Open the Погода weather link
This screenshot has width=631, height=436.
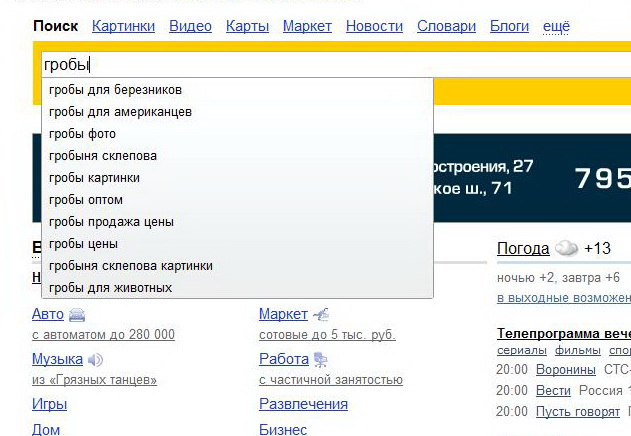point(523,248)
